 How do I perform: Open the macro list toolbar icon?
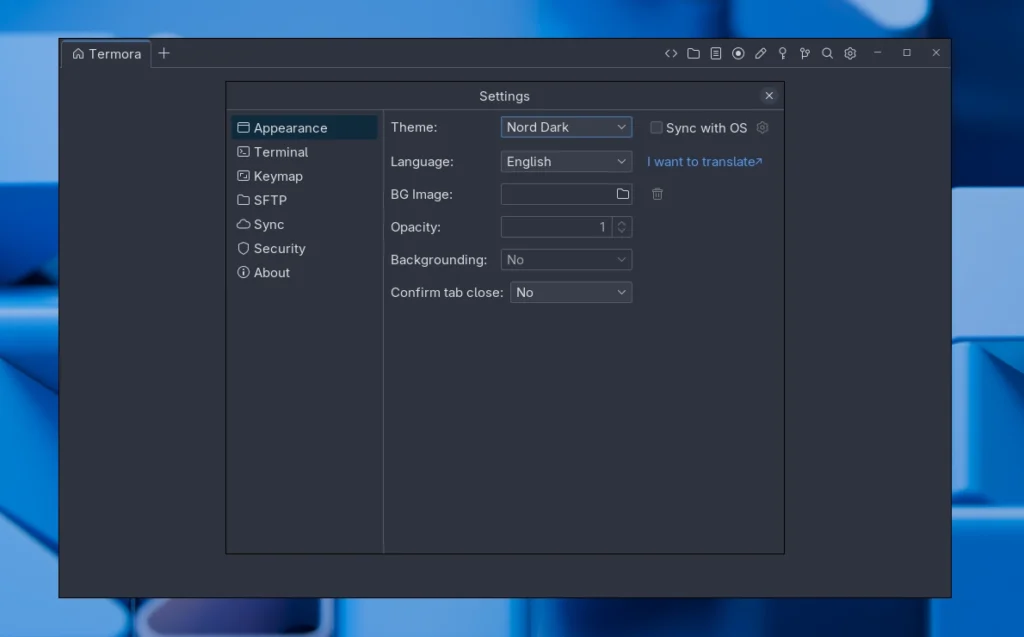pos(716,53)
